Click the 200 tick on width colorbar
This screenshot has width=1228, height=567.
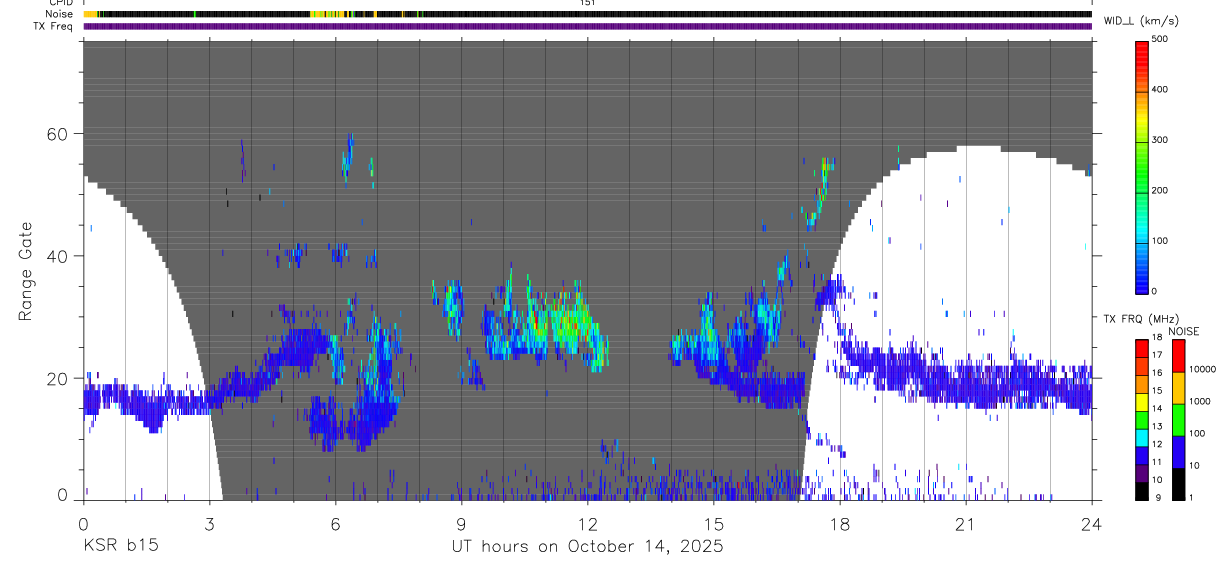(1160, 190)
